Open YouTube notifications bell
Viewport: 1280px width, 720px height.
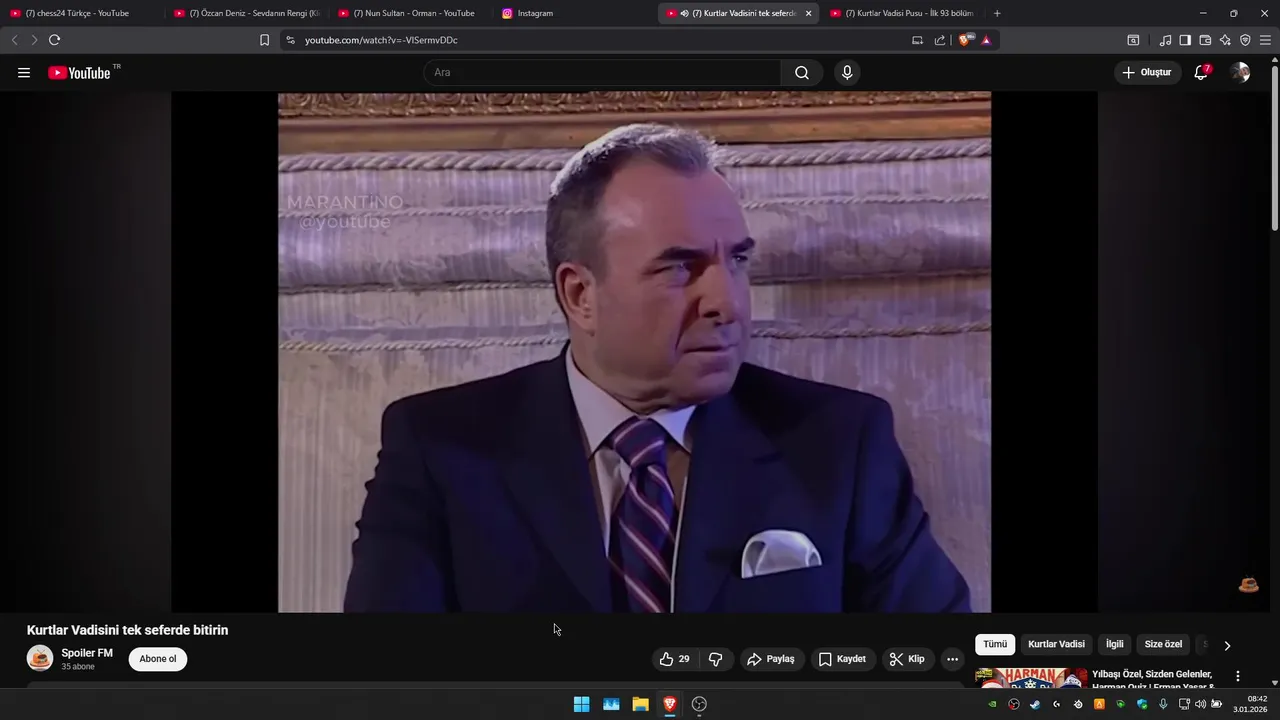(x=1201, y=72)
